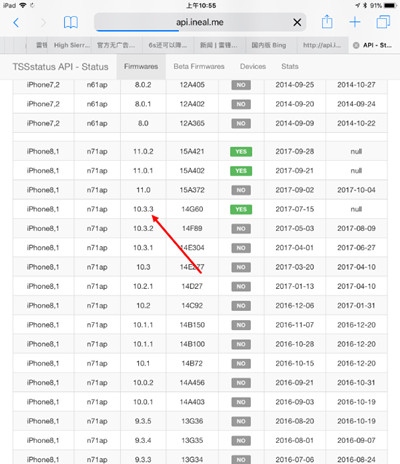Select date cell 2016-09-07
This screenshot has width=400, height=464.
356,440
